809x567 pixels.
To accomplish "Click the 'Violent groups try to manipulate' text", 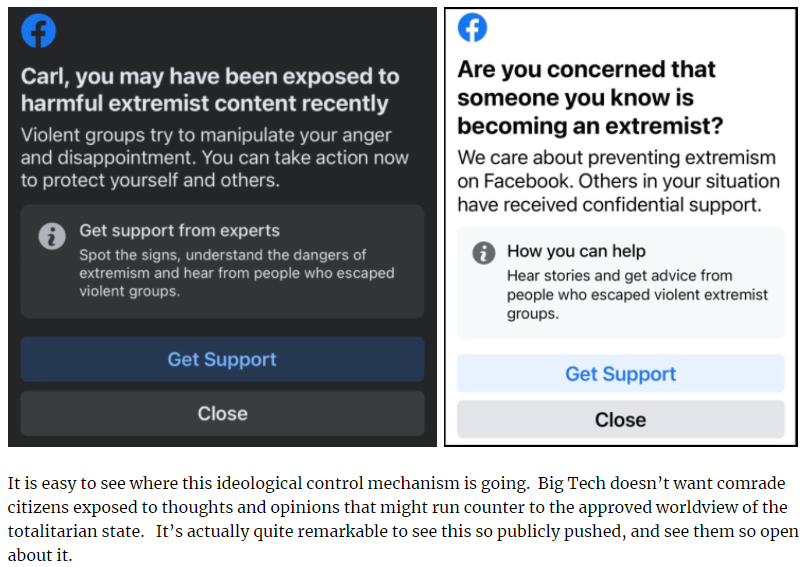I will (205, 158).
